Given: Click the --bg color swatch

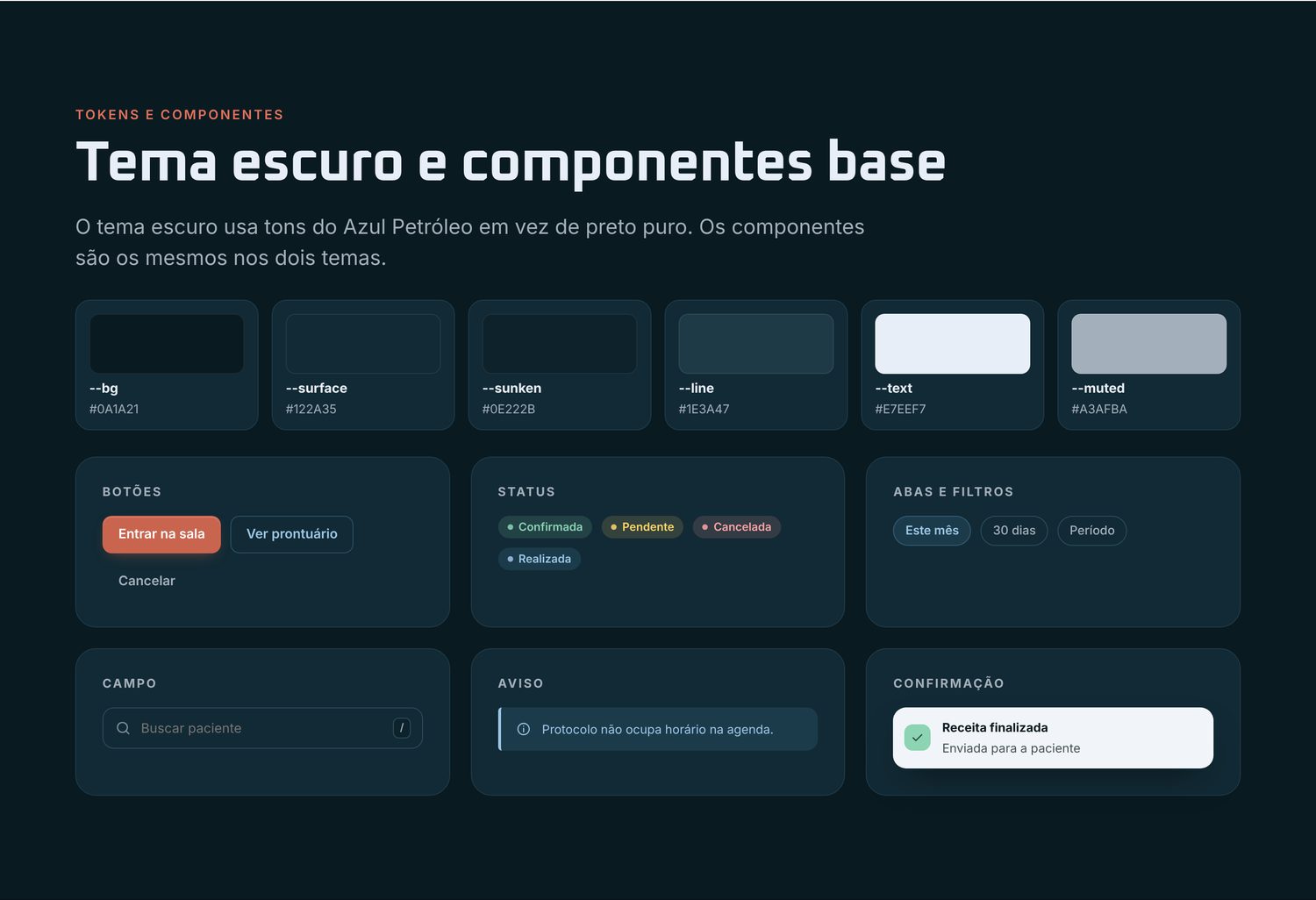Looking at the screenshot, I should pos(167,344).
